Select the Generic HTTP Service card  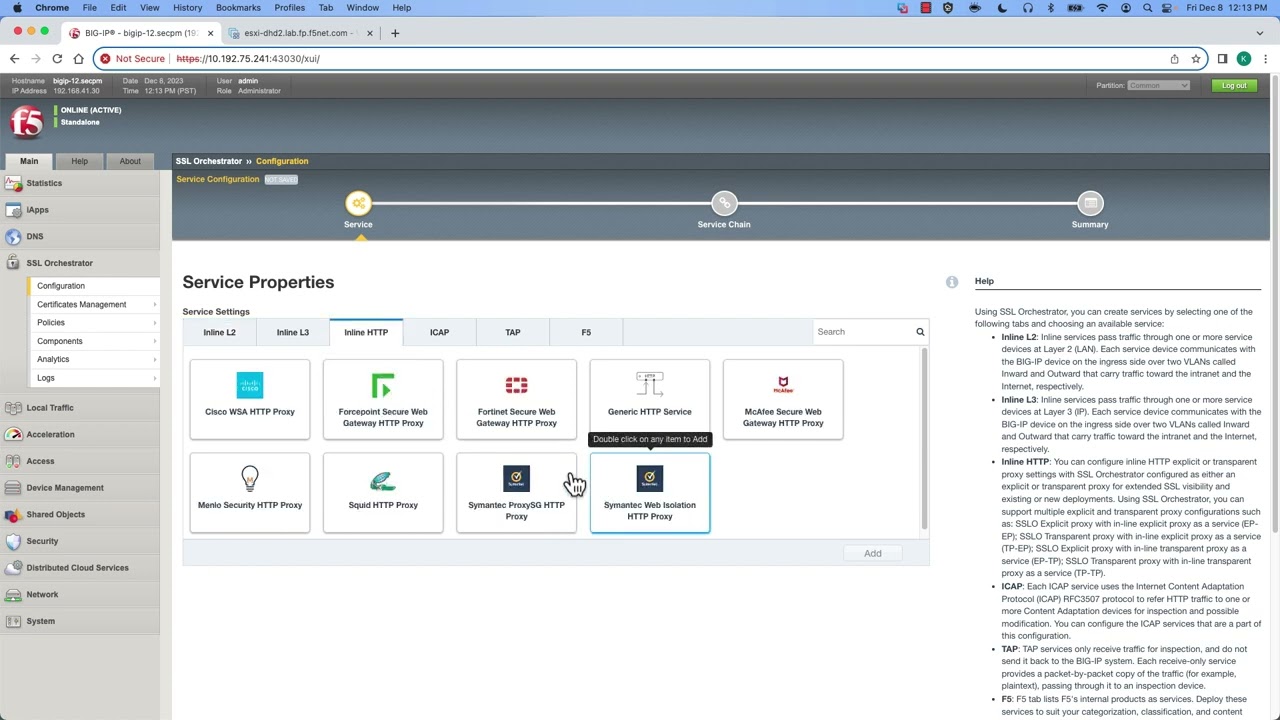click(650, 399)
